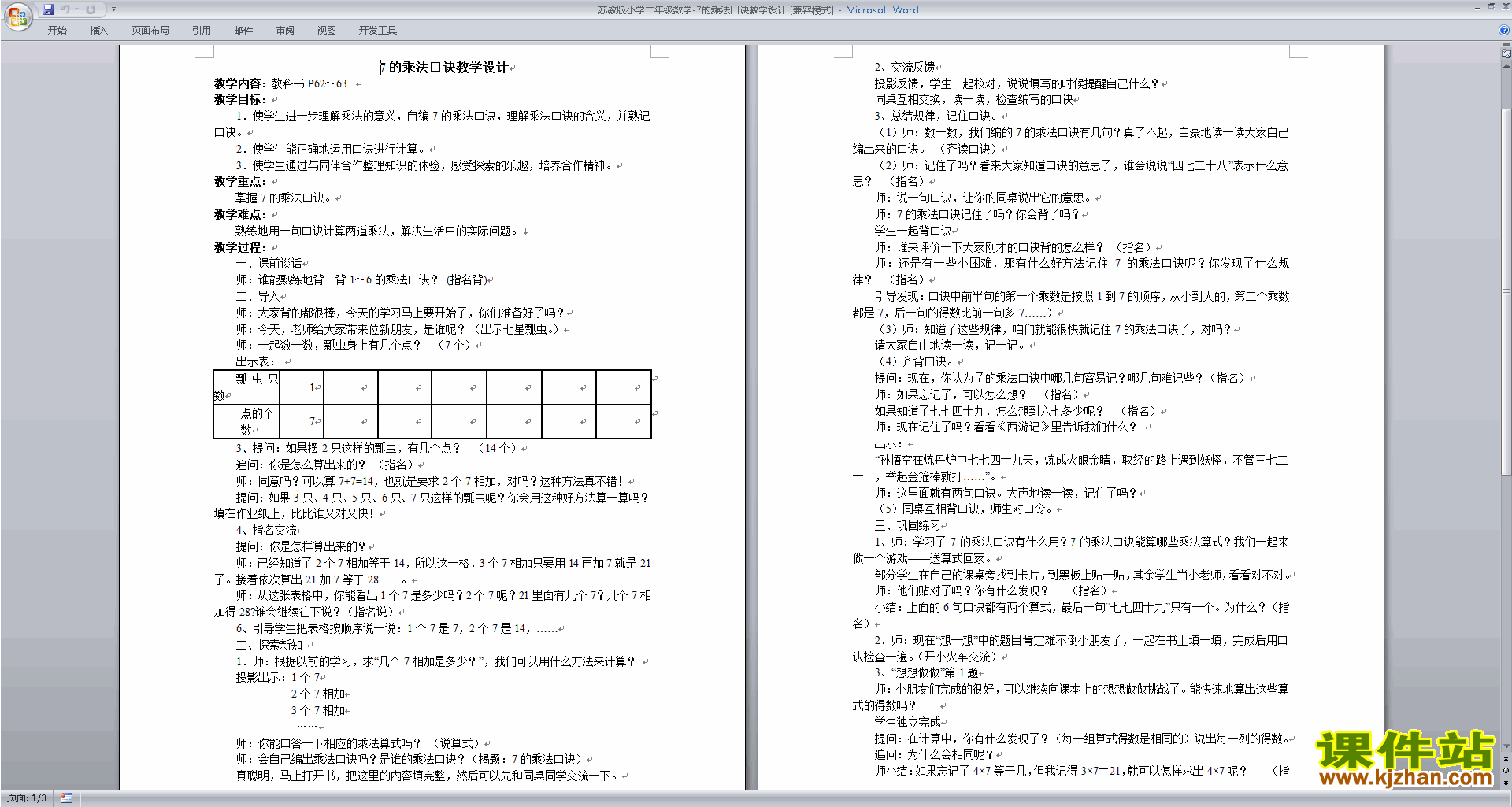Click the line '2个7相加'
The width and height of the screenshot is (1512, 807).
pyautogui.click(x=318, y=694)
